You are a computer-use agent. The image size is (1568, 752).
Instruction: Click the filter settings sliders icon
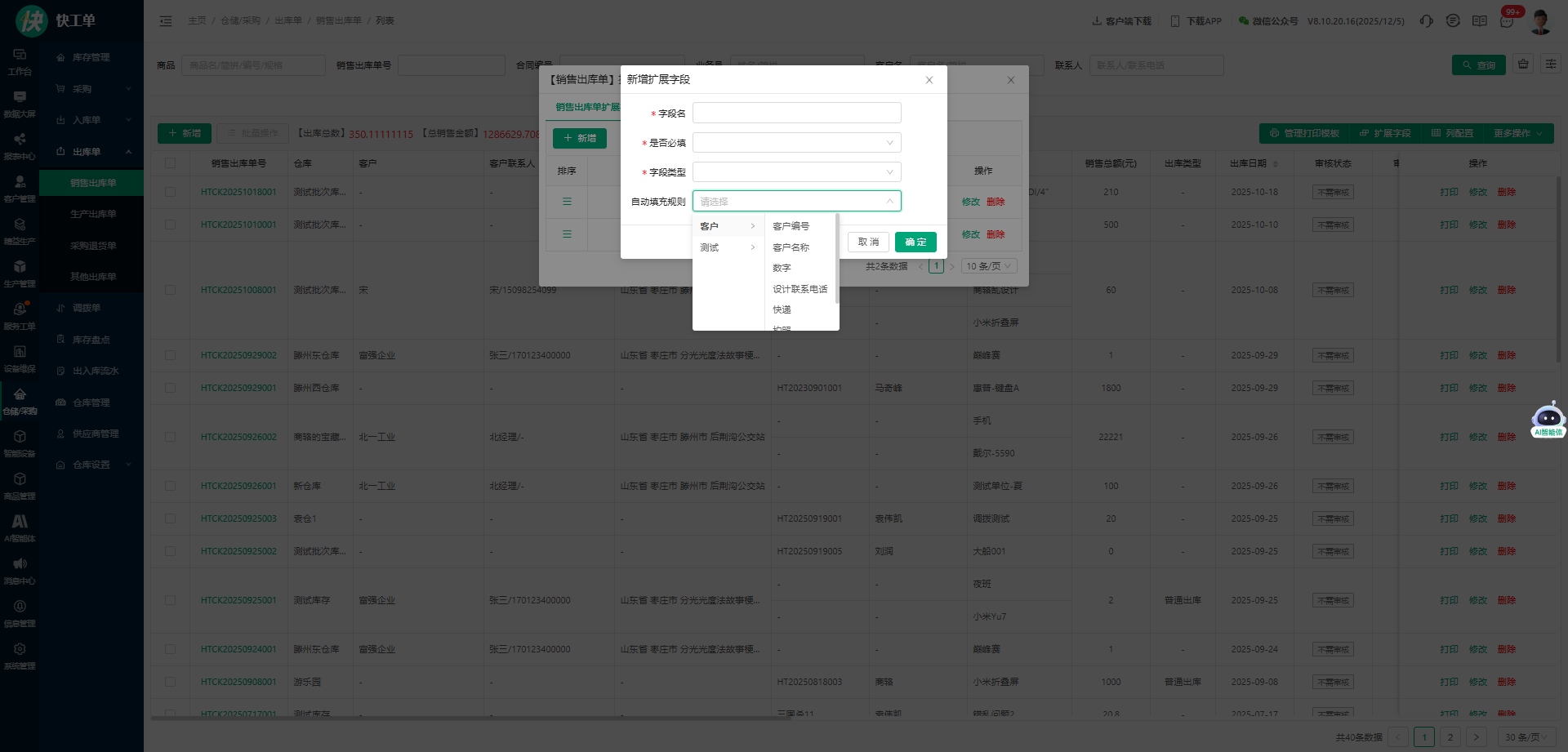1550,65
